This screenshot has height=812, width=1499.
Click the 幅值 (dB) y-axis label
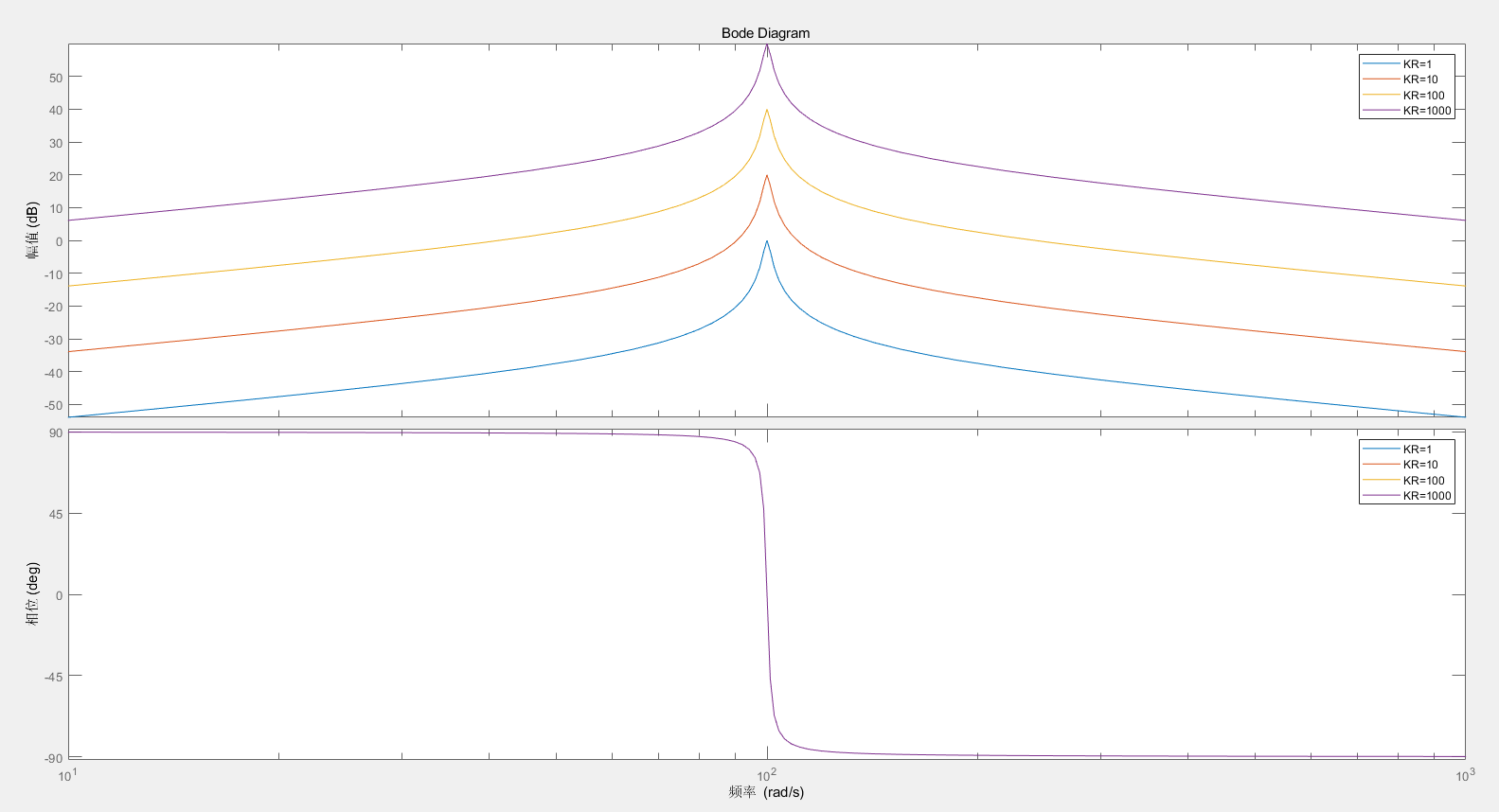[32, 230]
